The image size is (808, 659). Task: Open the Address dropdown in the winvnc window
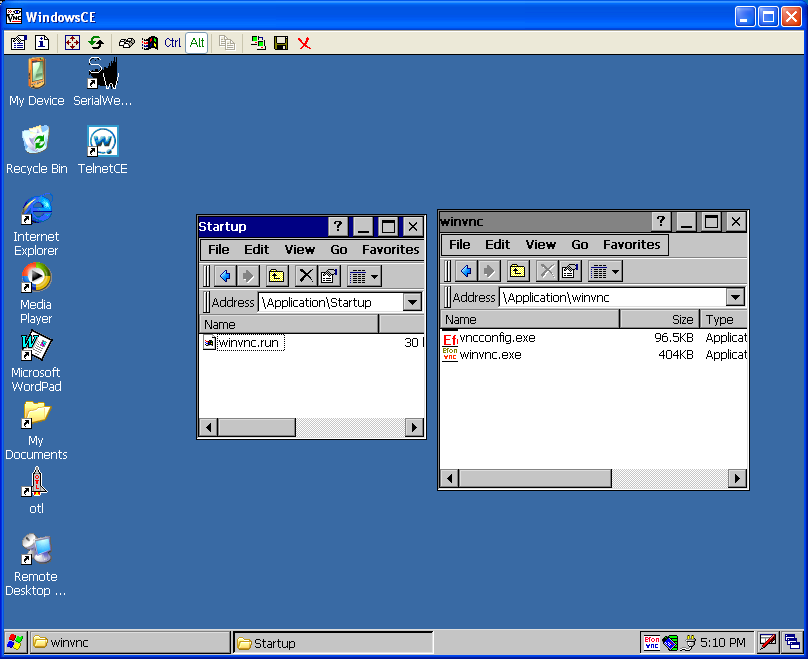coord(735,296)
